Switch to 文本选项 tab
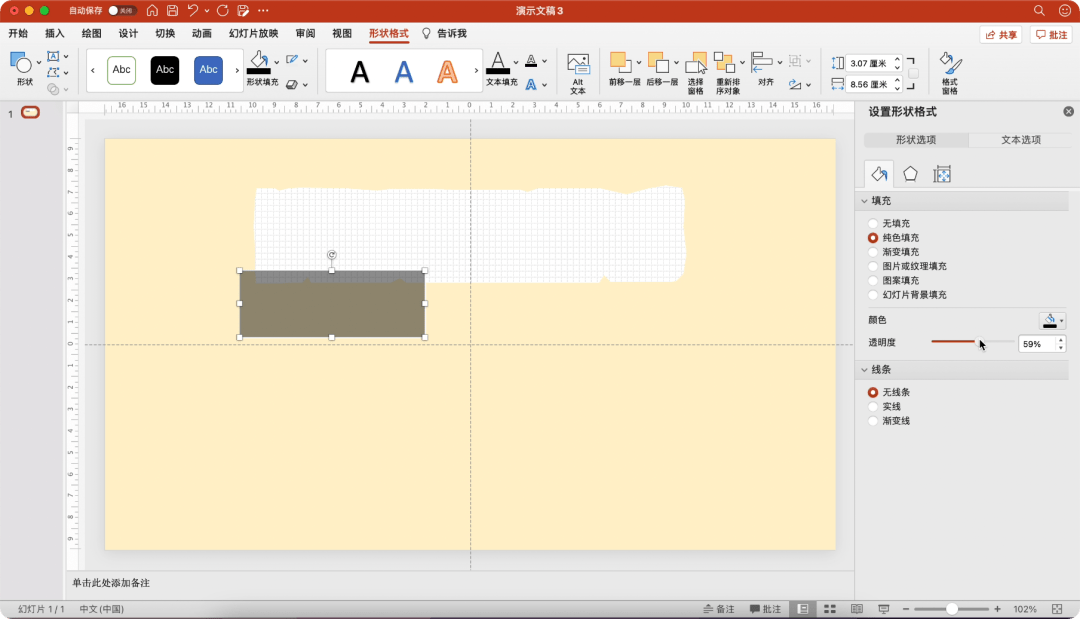Screen dimensions: 1080x619 [1021, 140]
